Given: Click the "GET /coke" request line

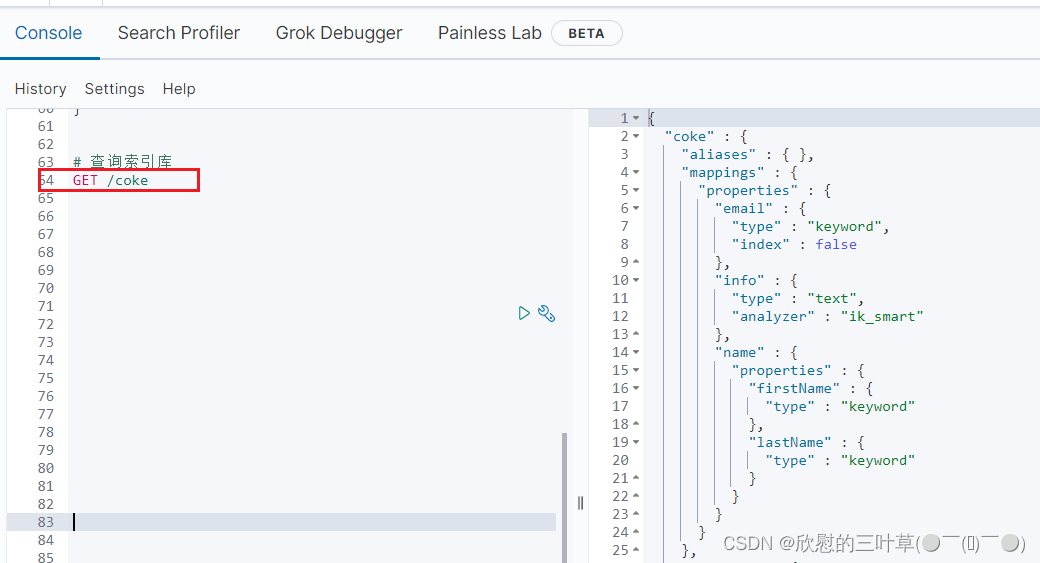Looking at the screenshot, I should [111, 180].
